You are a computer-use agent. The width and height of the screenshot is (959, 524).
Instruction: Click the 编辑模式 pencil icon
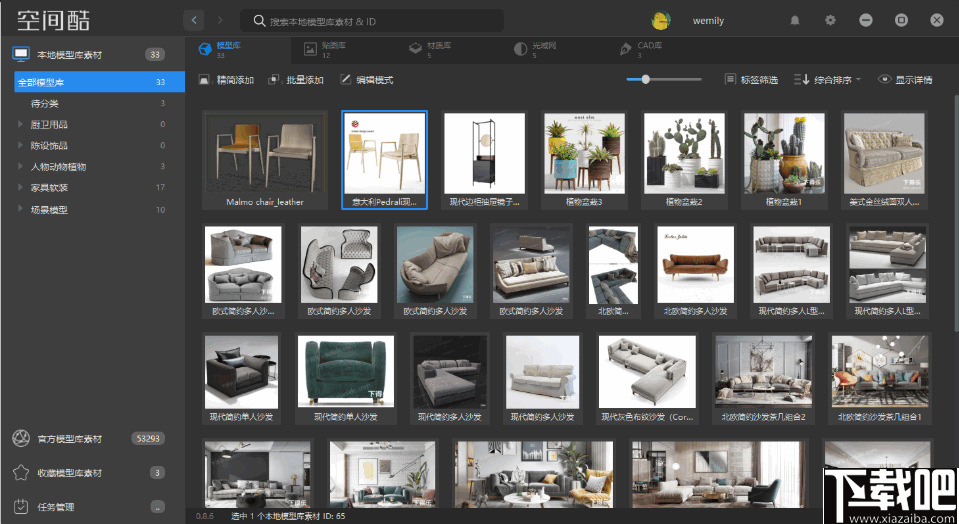[346, 79]
